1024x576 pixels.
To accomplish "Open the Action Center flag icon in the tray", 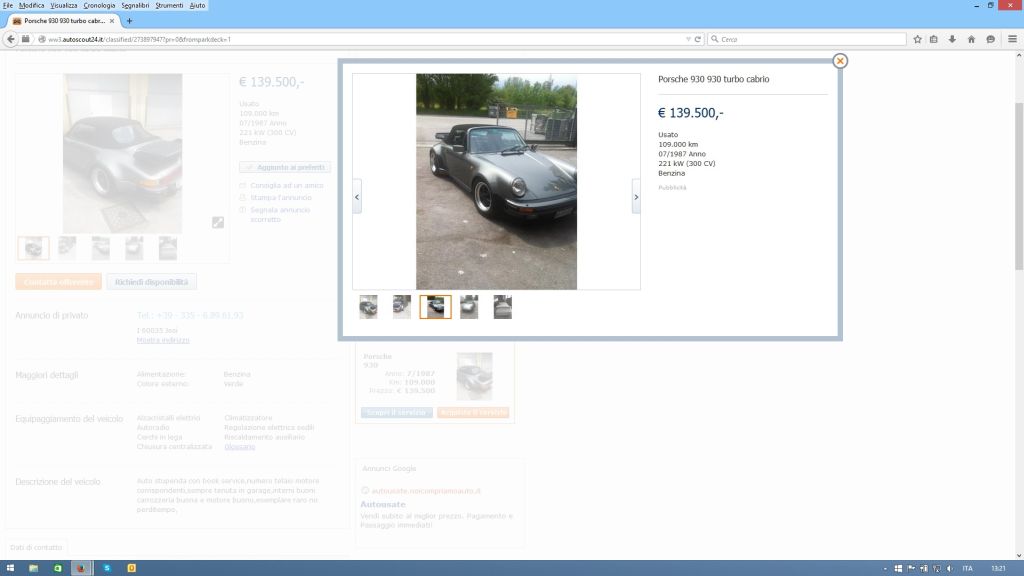I will (x=911, y=569).
